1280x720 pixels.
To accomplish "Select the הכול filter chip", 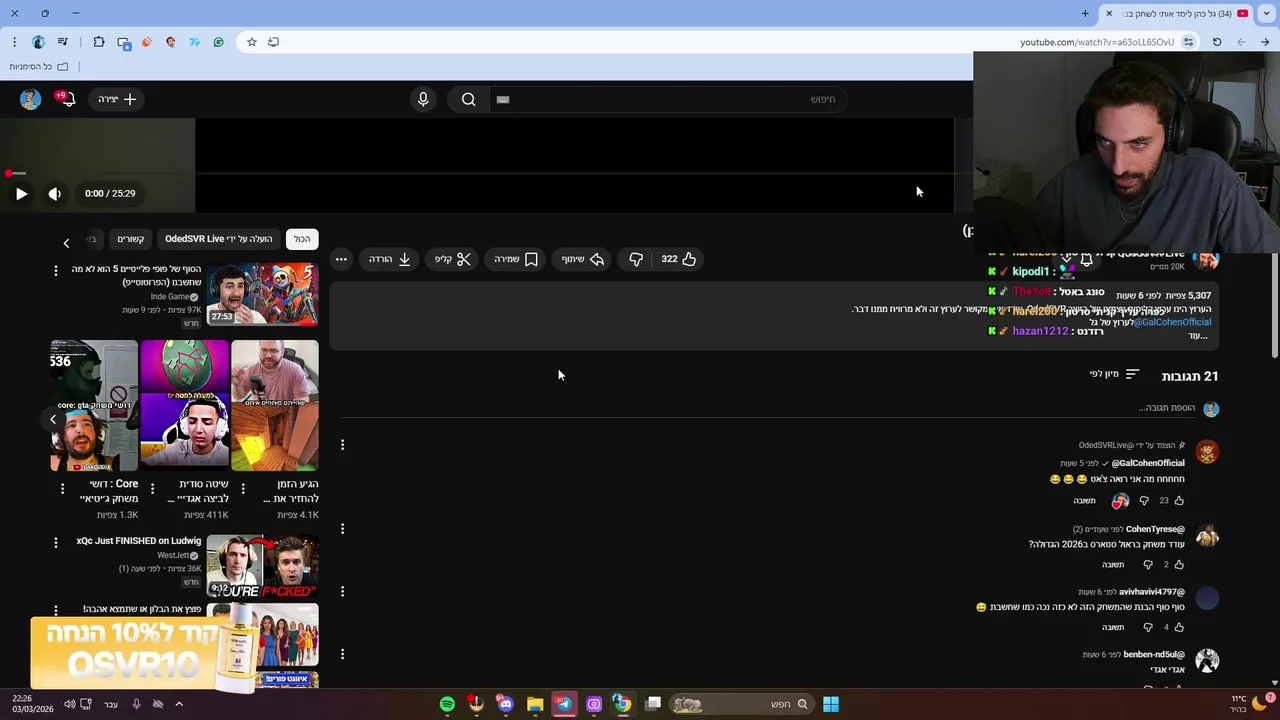I will point(302,239).
